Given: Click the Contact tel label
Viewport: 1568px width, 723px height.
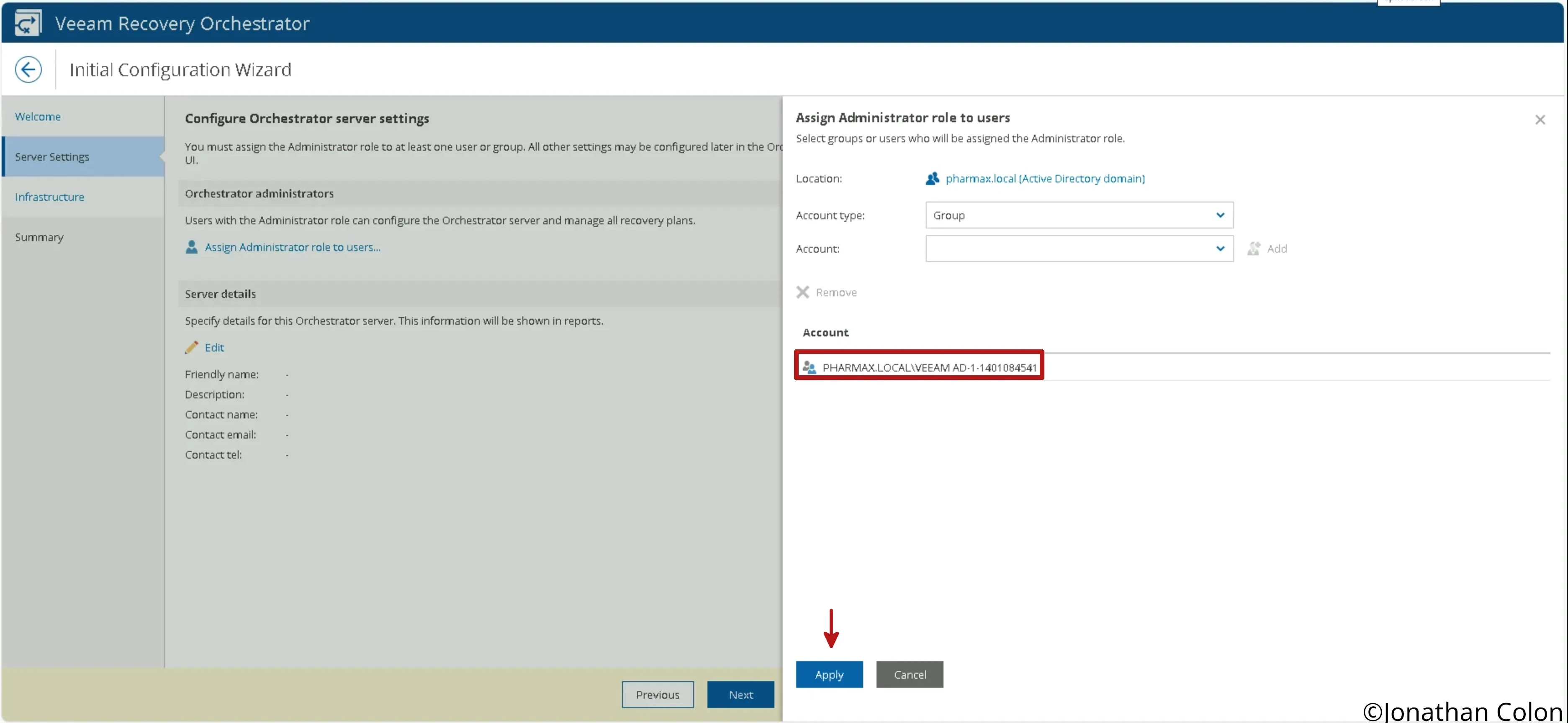Looking at the screenshot, I should pyautogui.click(x=213, y=455).
